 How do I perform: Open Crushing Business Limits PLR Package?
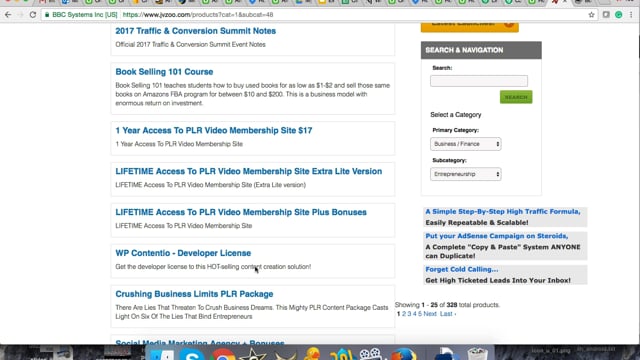pos(194,294)
